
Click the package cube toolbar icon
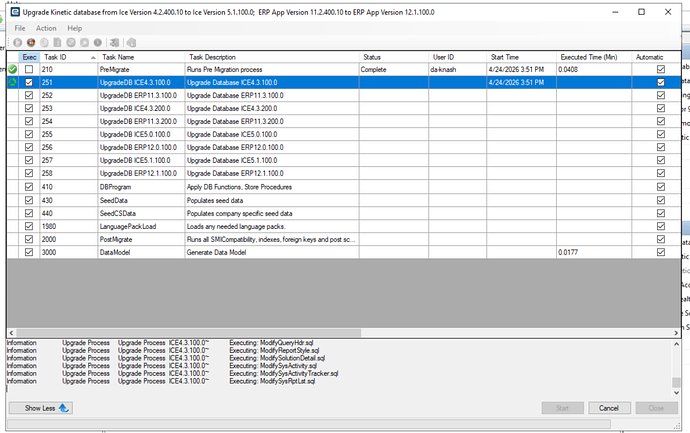click(x=131, y=43)
